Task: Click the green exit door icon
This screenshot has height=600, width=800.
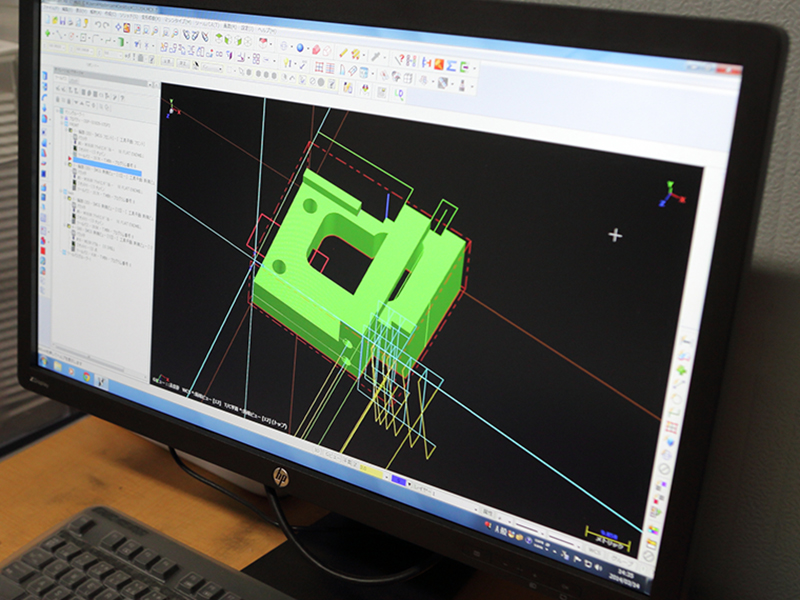Action: [x=464, y=67]
